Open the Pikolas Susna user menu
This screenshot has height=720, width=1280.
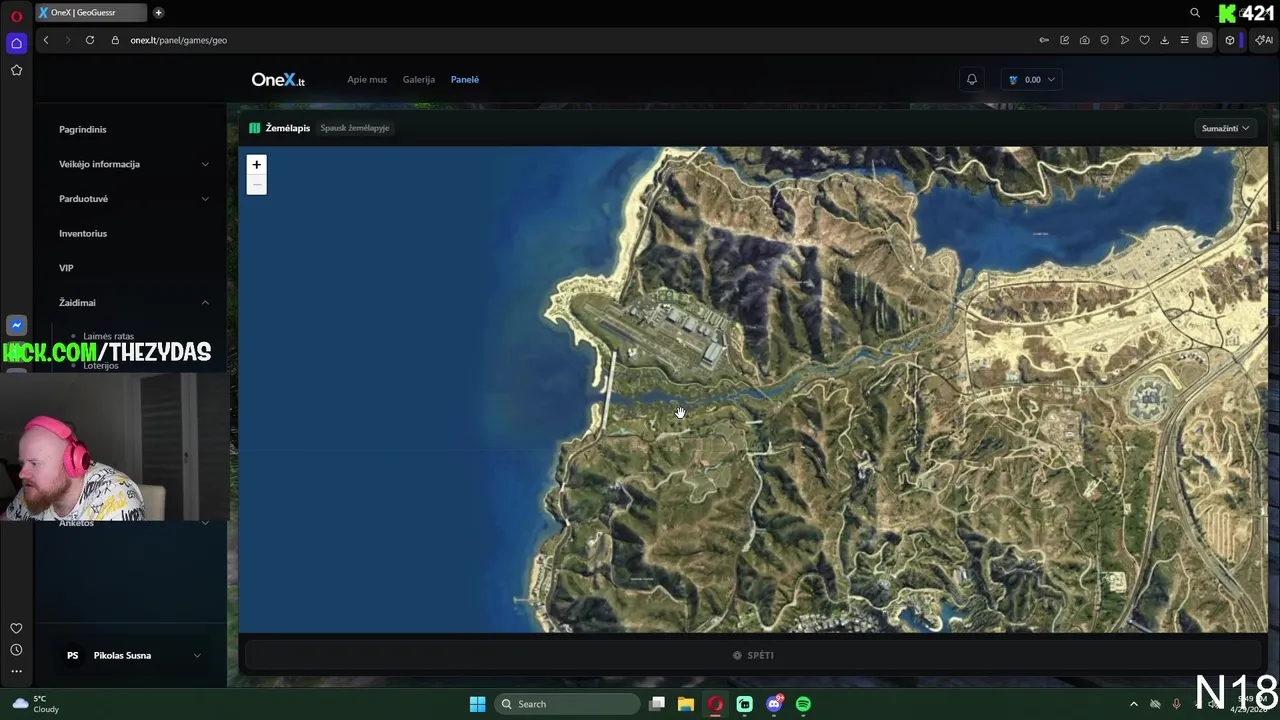click(133, 655)
